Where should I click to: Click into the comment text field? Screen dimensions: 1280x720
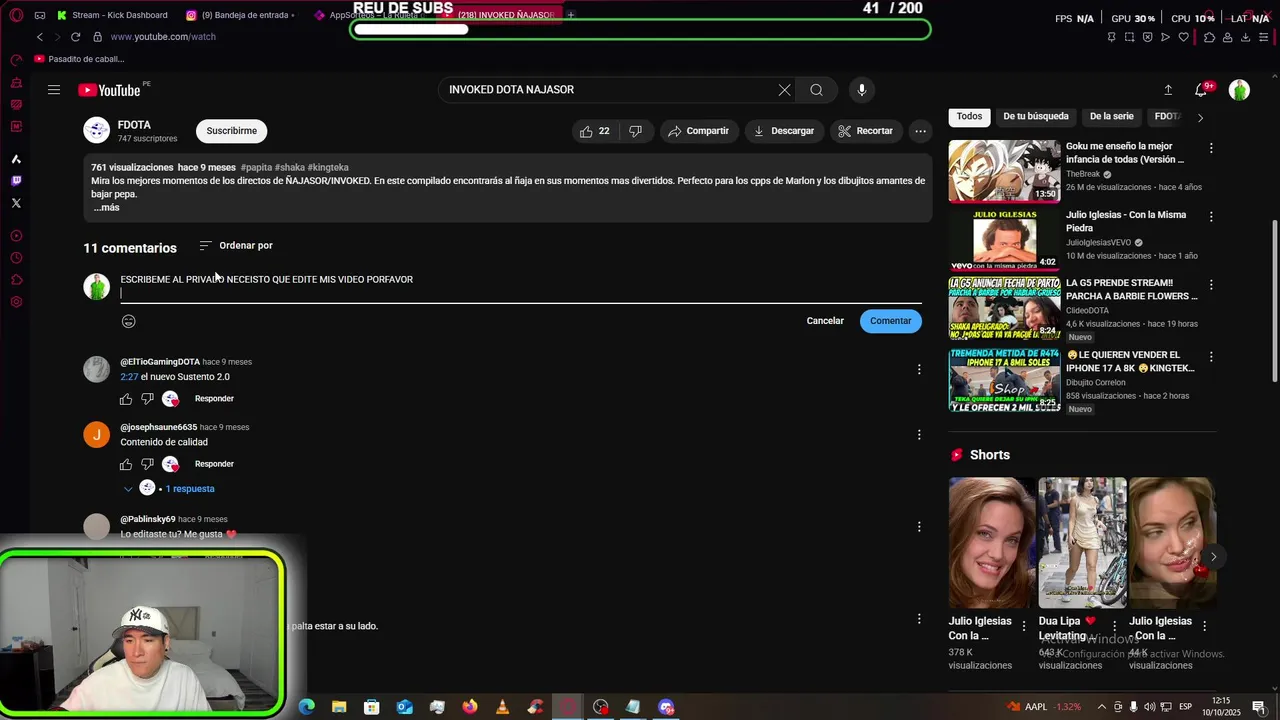(520, 287)
